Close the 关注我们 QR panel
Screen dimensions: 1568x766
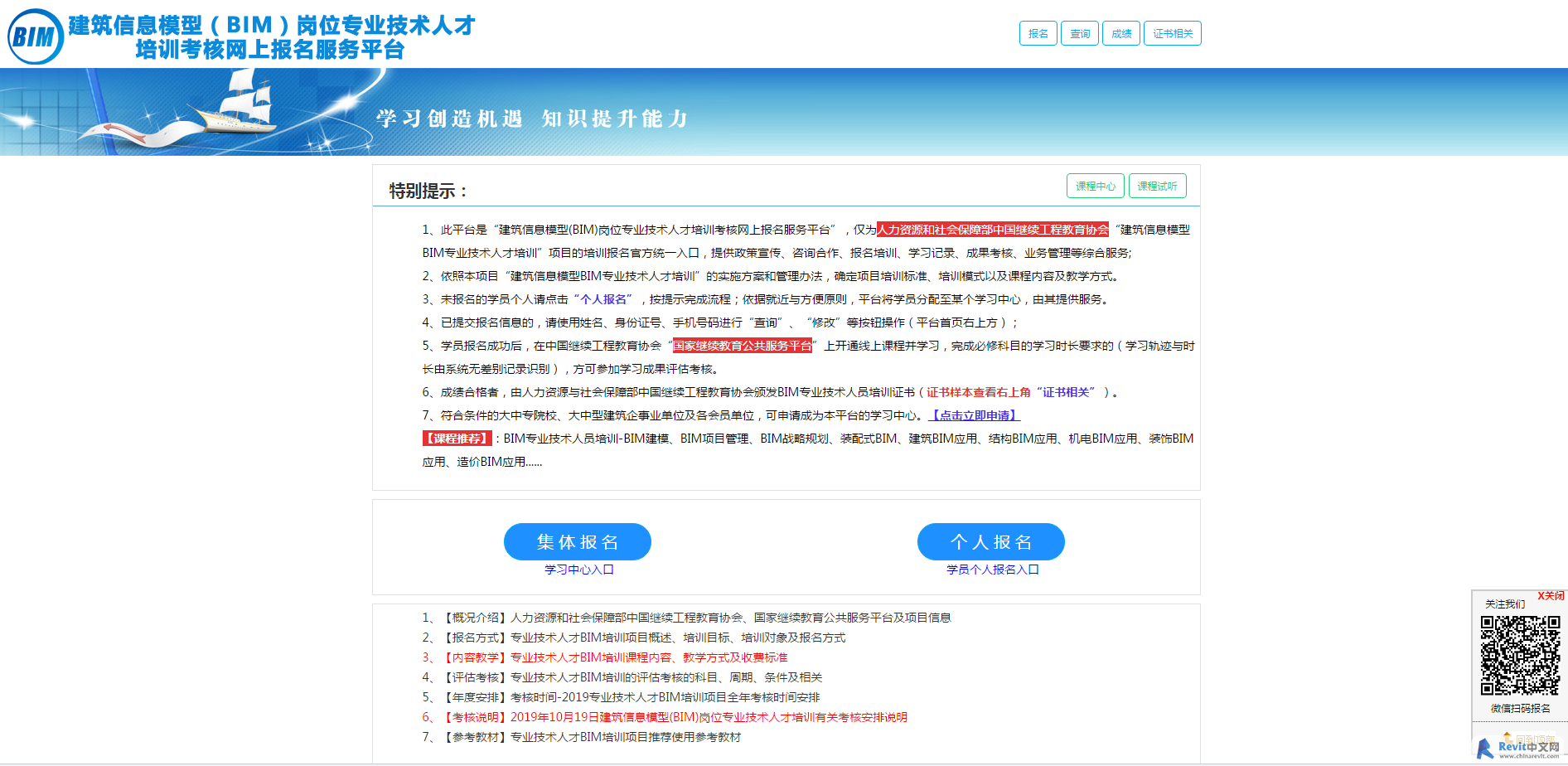pyautogui.click(x=1551, y=595)
